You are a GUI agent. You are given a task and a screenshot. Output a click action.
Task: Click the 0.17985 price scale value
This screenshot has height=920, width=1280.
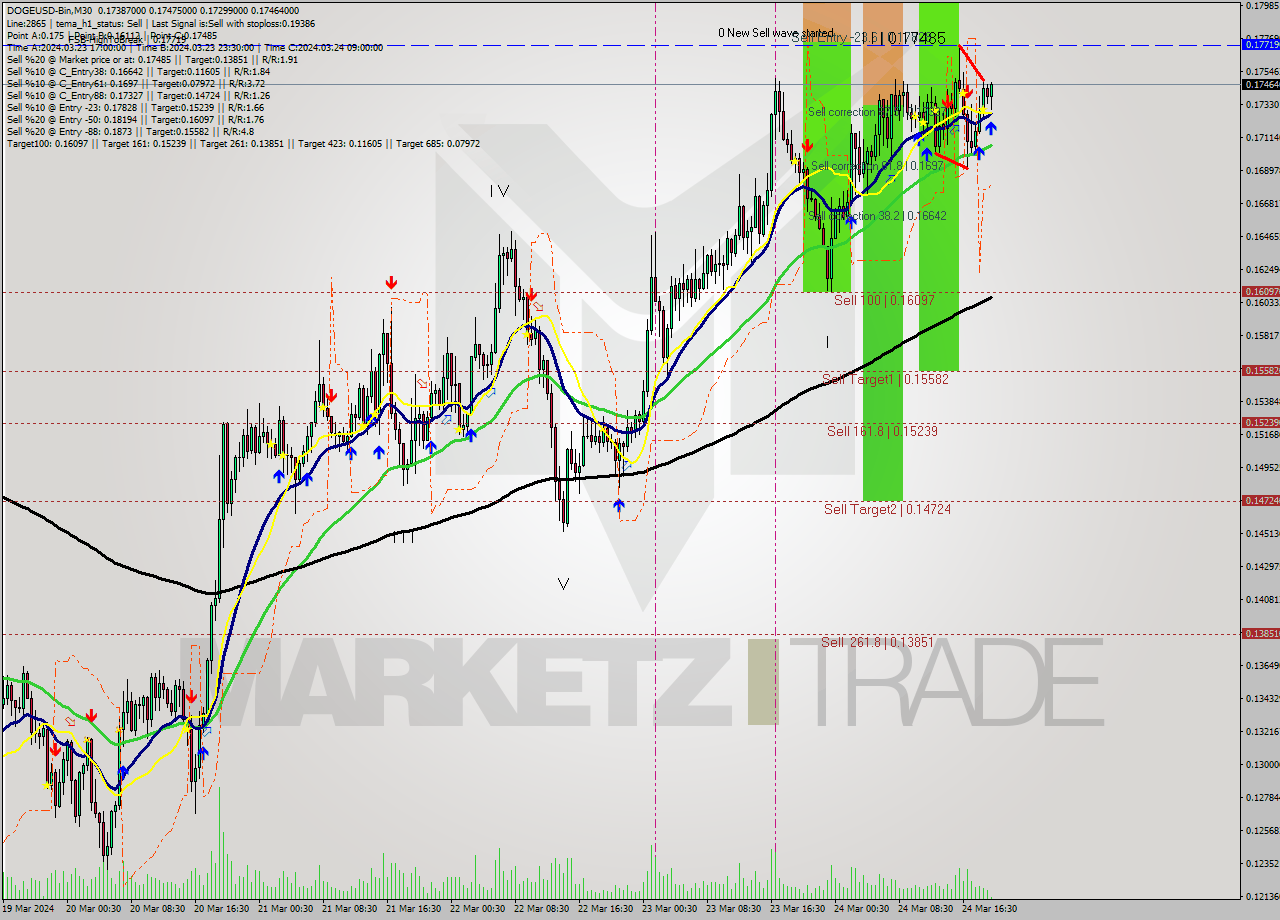[x=1262, y=6]
